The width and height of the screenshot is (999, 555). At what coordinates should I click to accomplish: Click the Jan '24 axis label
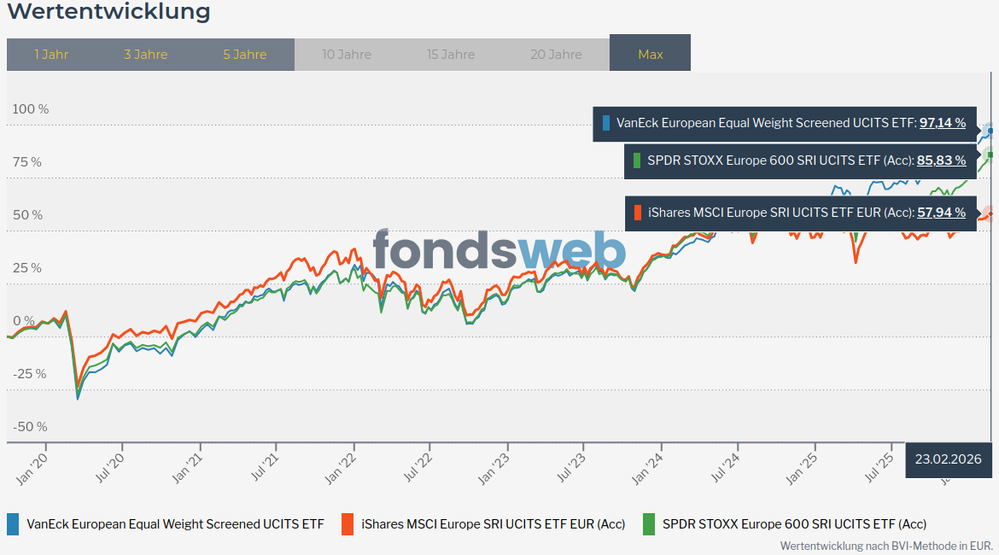[x=648, y=470]
